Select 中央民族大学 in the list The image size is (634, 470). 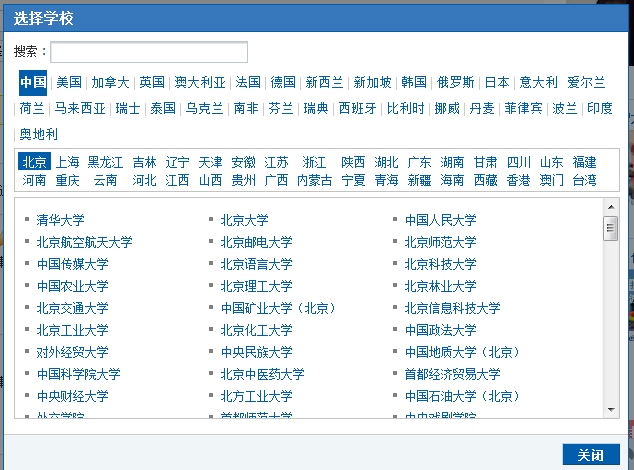click(256, 352)
